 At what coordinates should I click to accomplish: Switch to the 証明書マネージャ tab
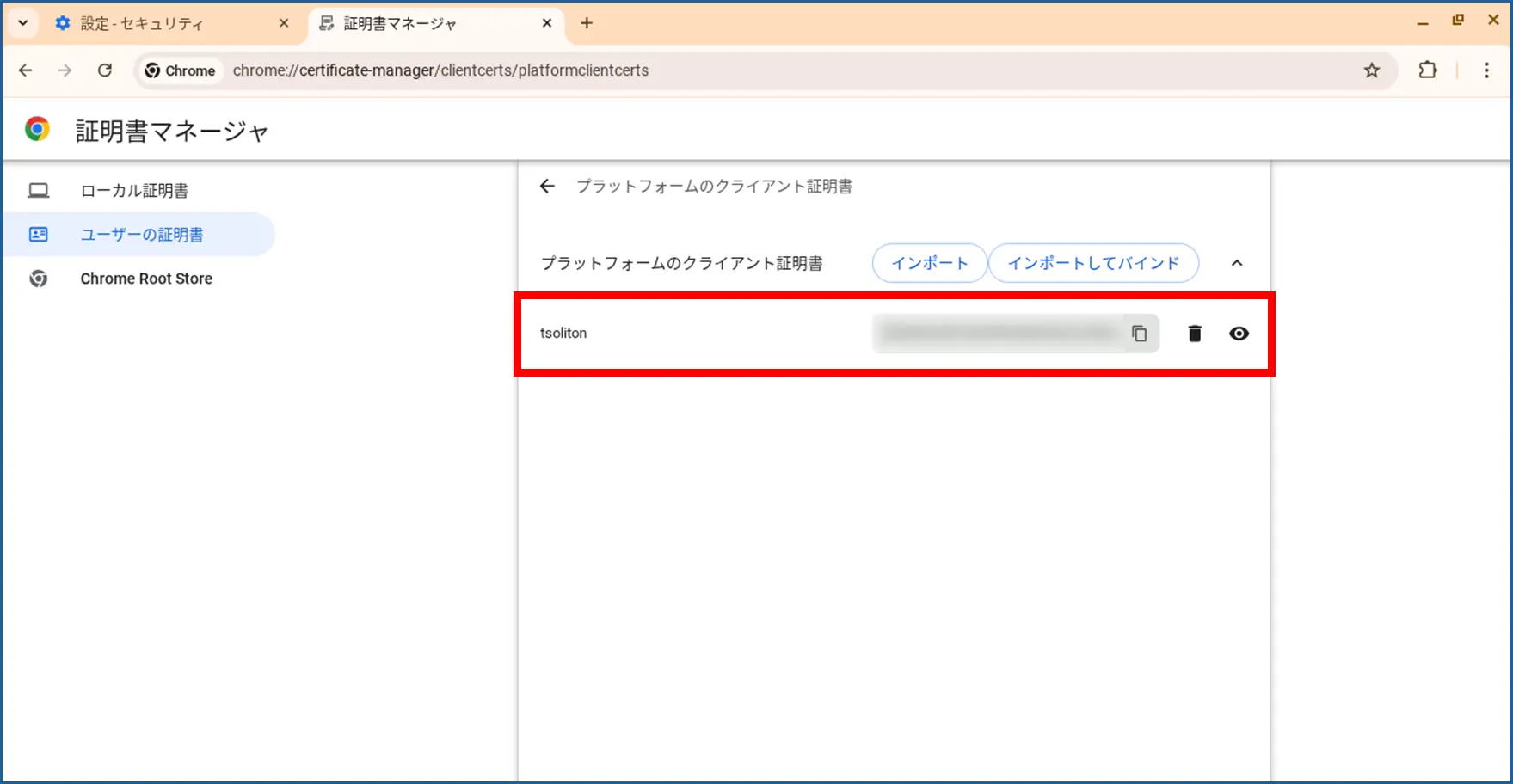(421, 24)
